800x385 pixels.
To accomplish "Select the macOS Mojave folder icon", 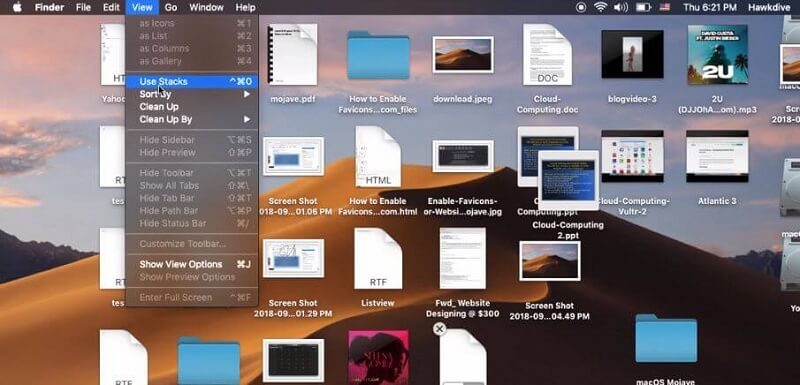I will click(x=666, y=339).
